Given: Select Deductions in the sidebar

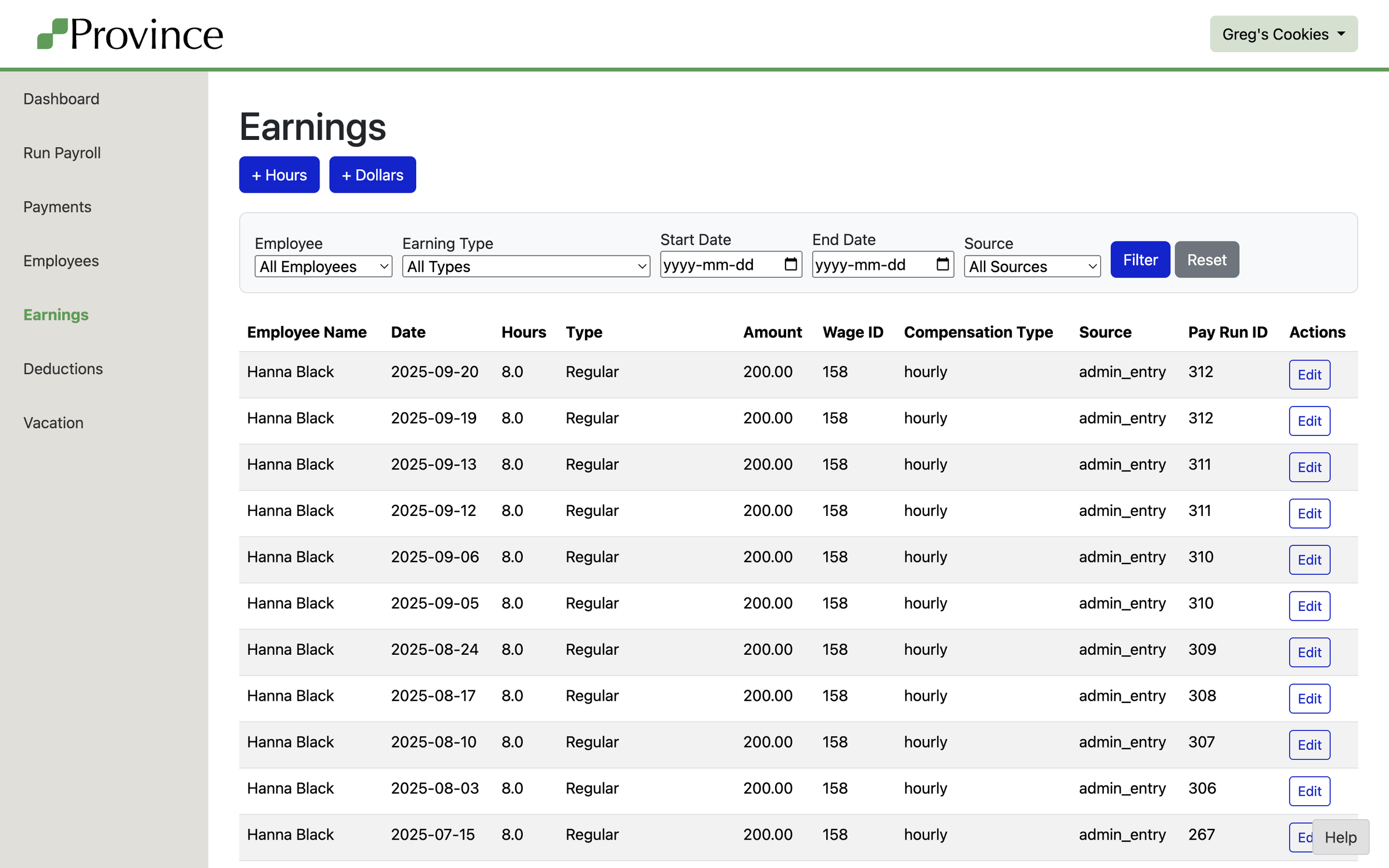Looking at the screenshot, I should 63,369.
